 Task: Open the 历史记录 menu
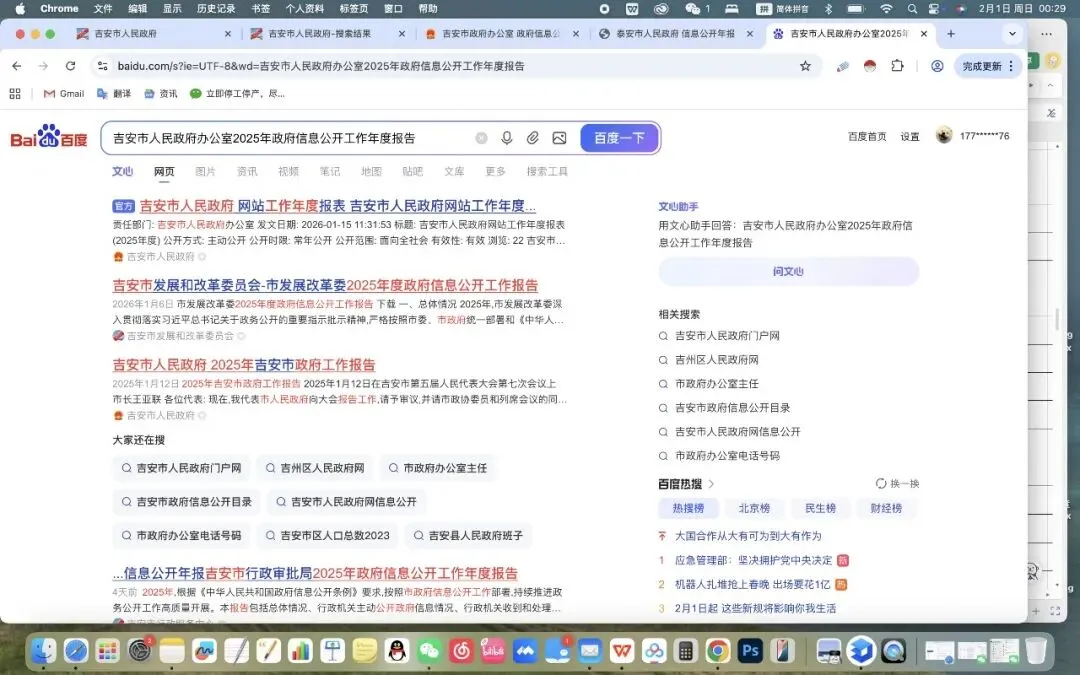pyautogui.click(x=216, y=9)
